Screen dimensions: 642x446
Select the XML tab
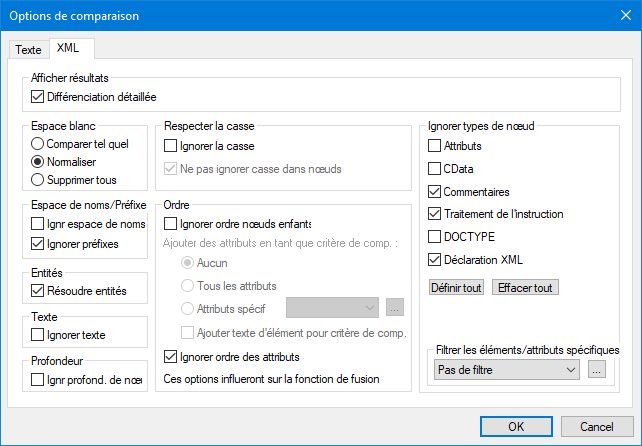pos(69,48)
